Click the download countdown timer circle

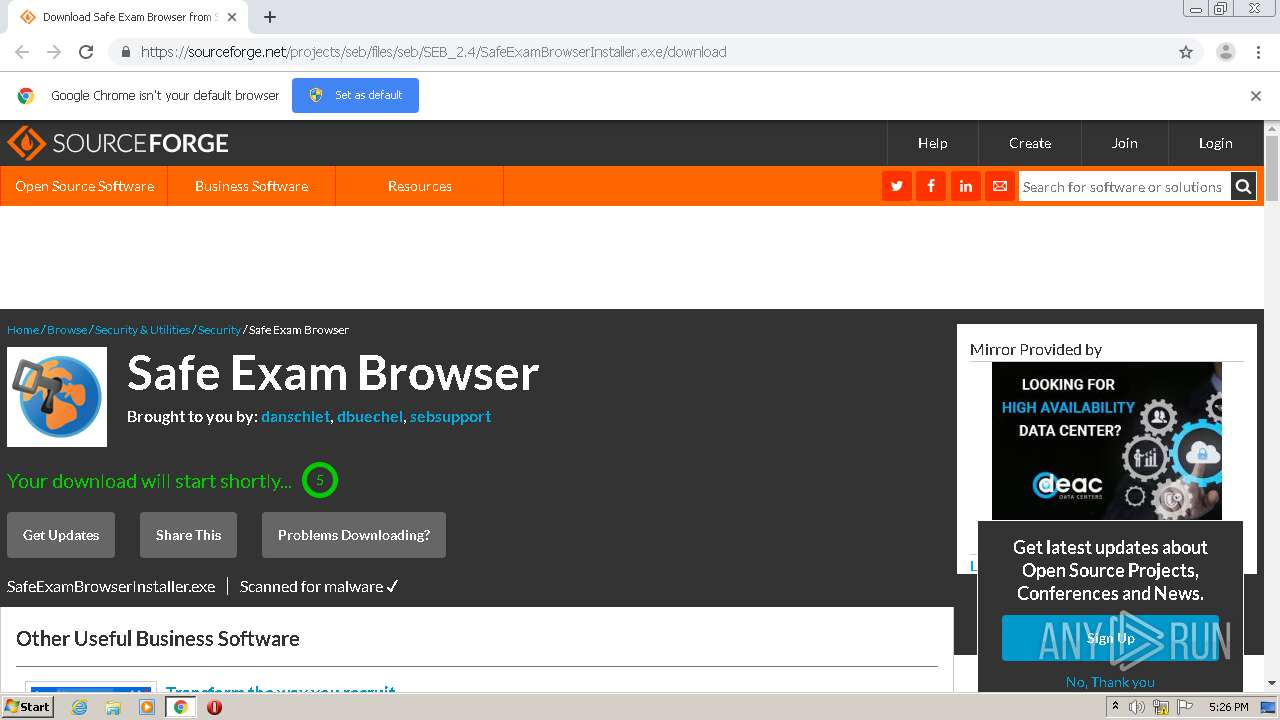[x=320, y=481]
